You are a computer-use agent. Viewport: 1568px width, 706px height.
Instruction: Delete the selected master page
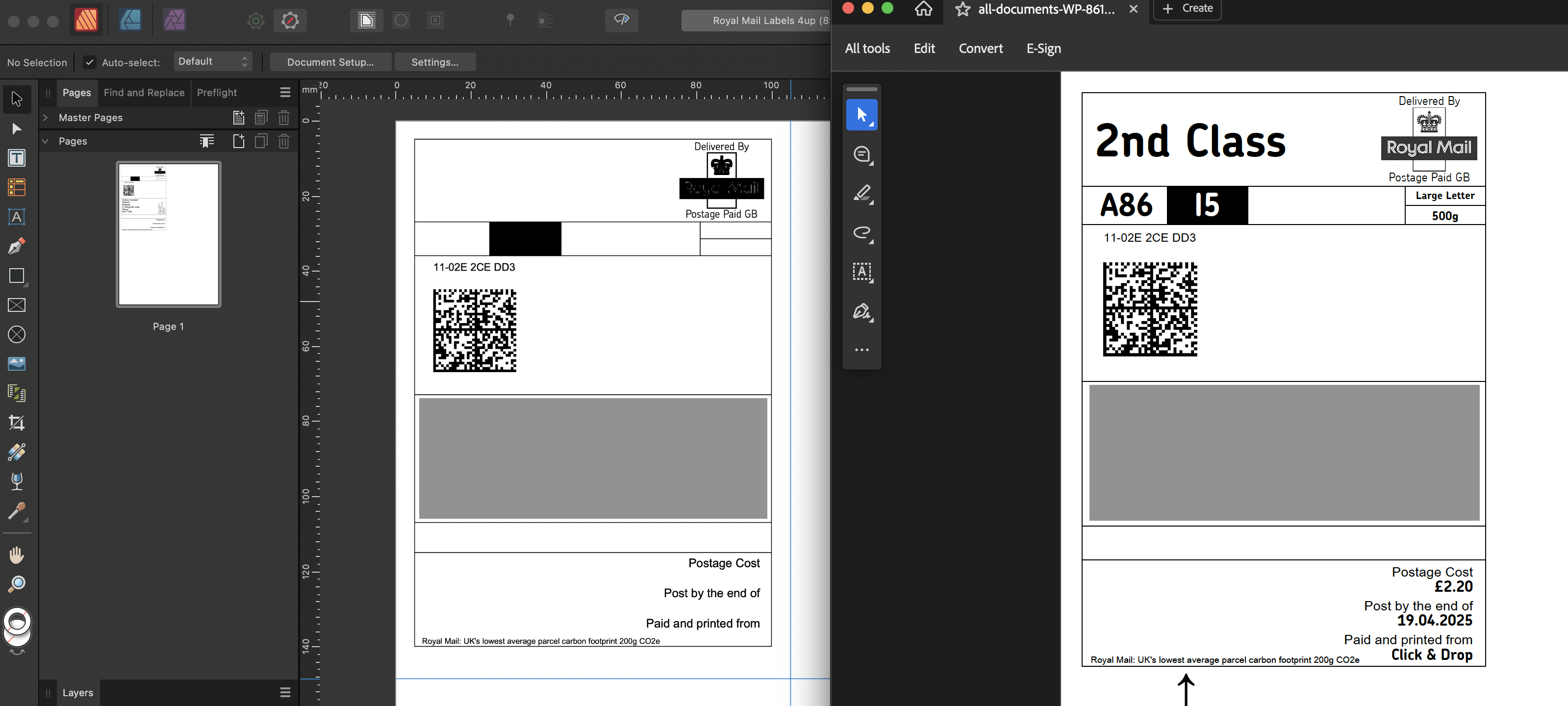[x=284, y=118]
